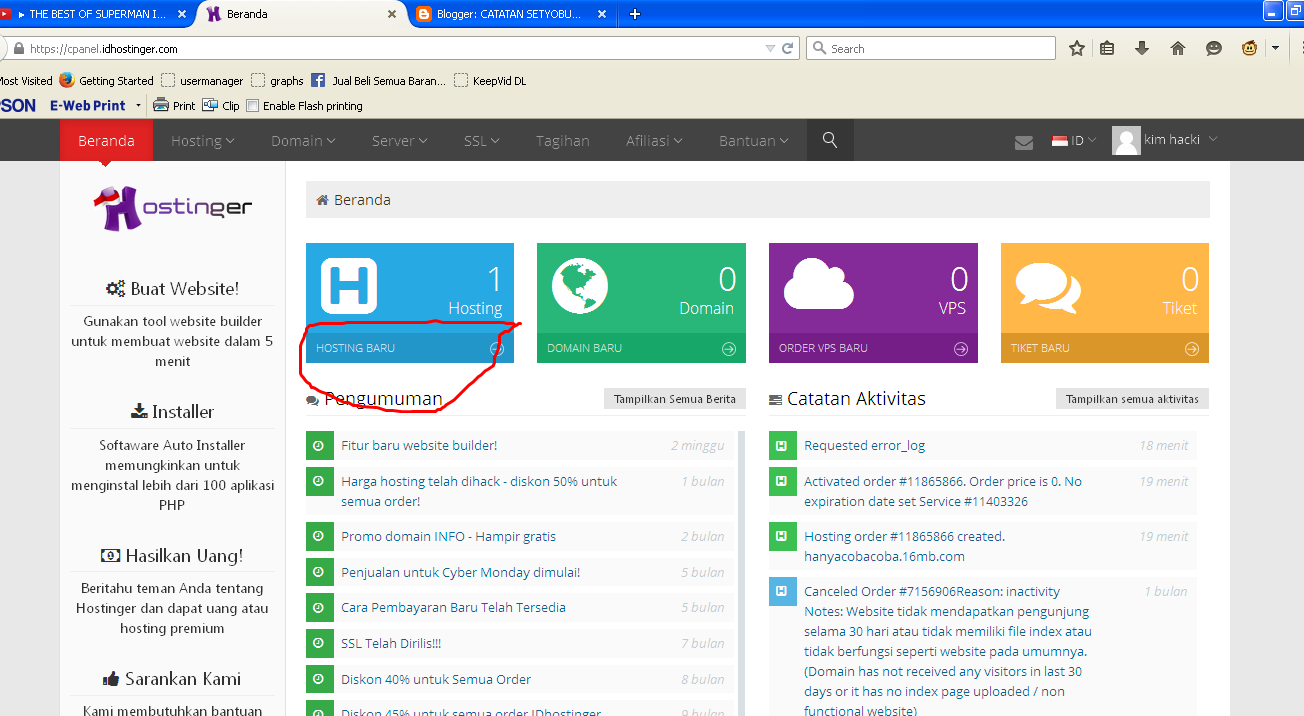
Task: Expand the SSL menu dropdown
Action: point(482,141)
